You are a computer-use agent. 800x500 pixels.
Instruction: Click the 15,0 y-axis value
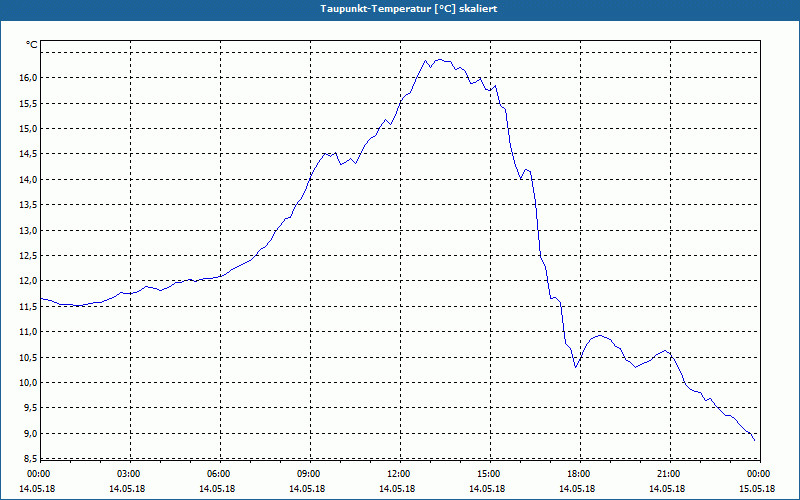[x=29, y=129]
